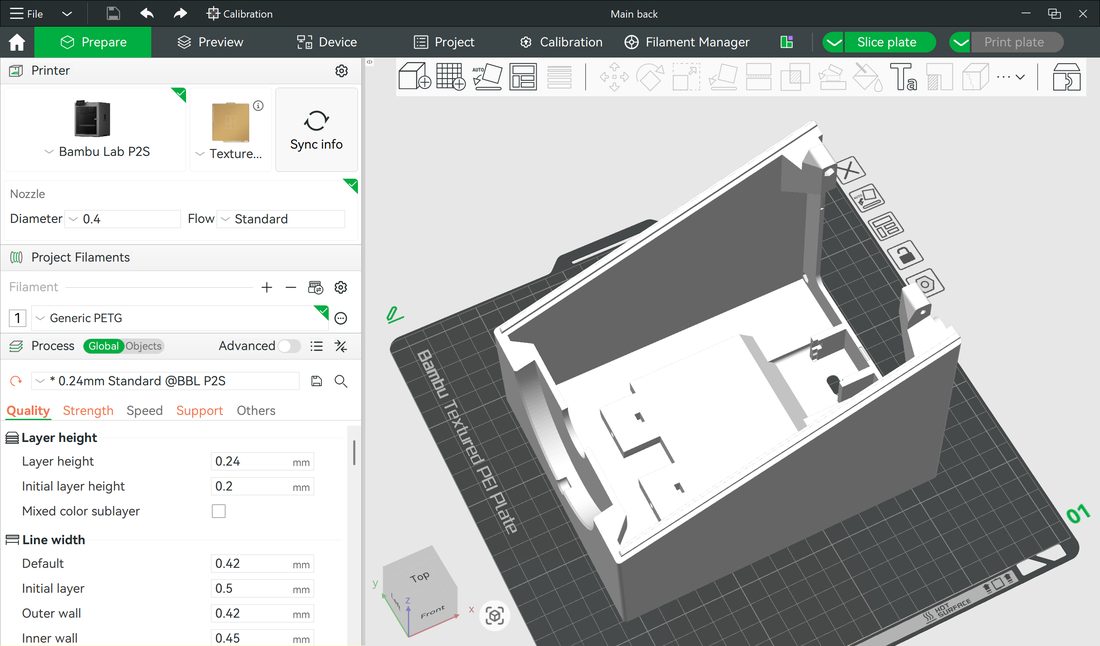The width and height of the screenshot is (1100, 646).
Task: Select the Move tool icon
Action: pos(615,76)
